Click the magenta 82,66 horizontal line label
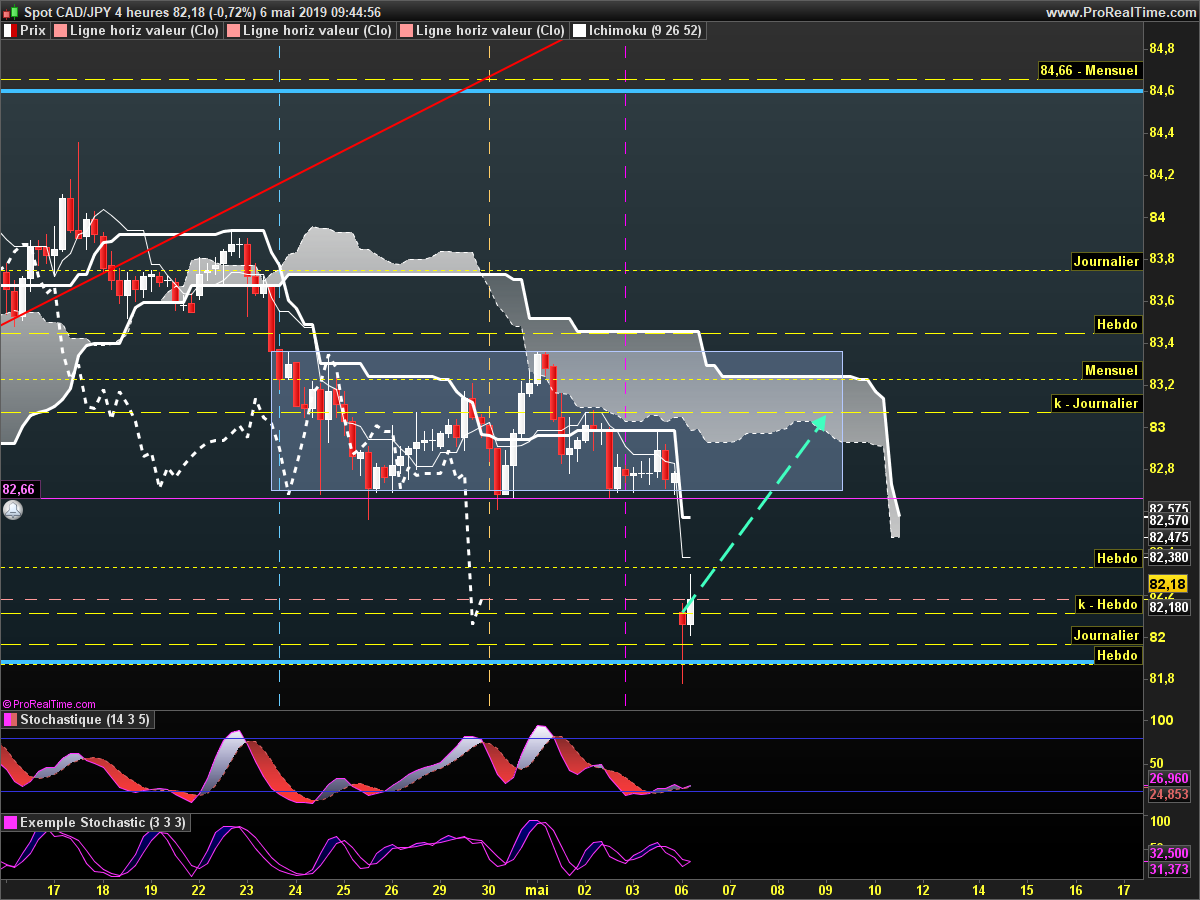The width and height of the screenshot is (1200, 900). point(19,489)
